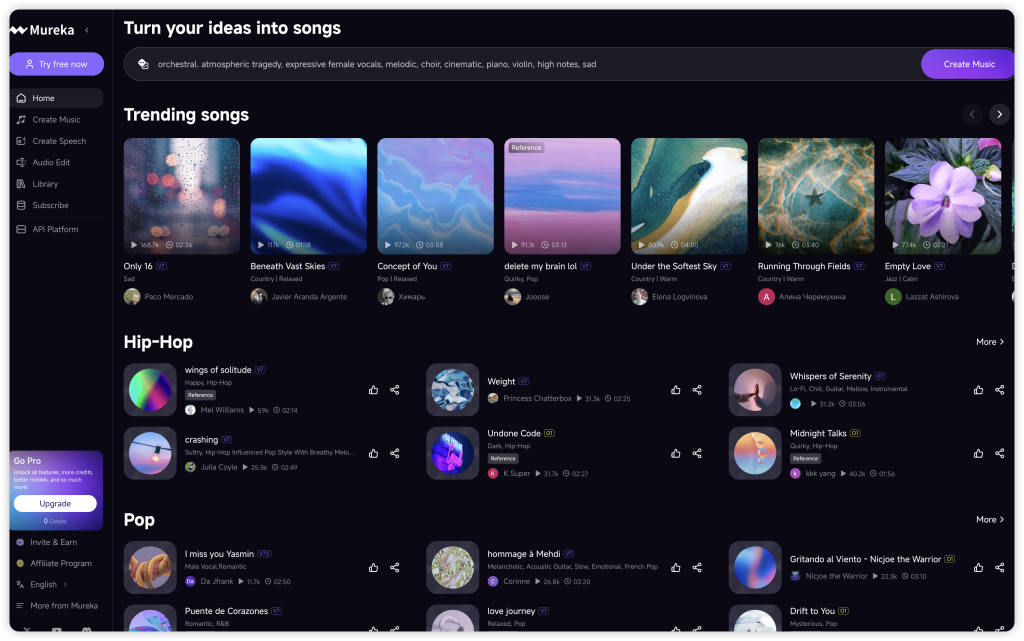Click More link beside Hip-Hop section
Screen dimensions: 1024x641
click(989, 342)
